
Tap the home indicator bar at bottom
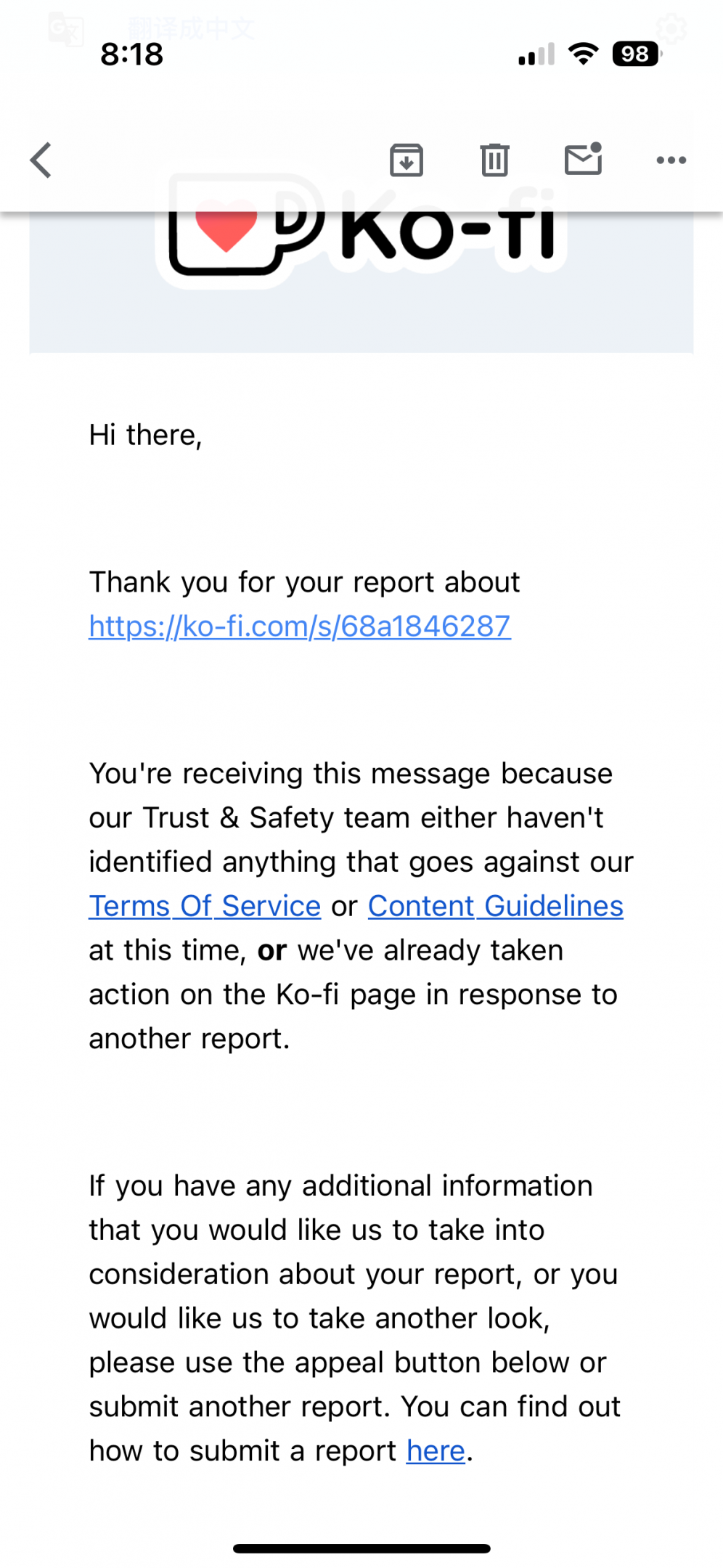tap(361, 1548)
